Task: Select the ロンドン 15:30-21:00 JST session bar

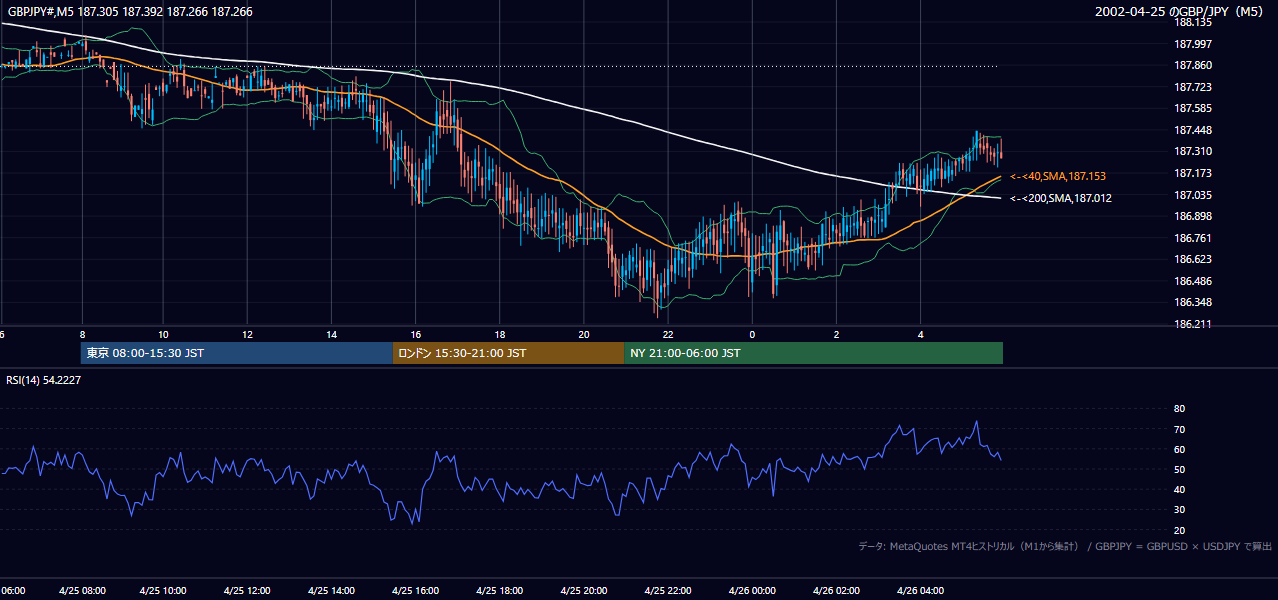Action: tap(508, 353)
